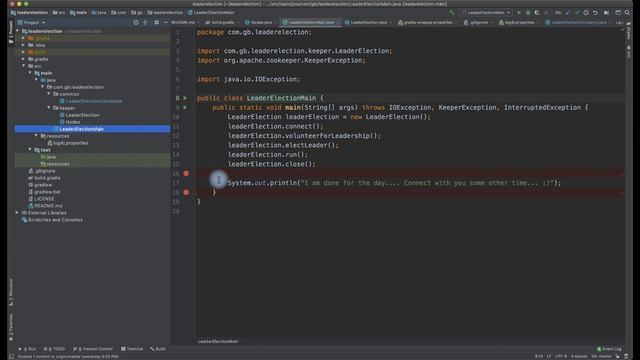
Task: Collapse the common package
Action: coord(49,94)
